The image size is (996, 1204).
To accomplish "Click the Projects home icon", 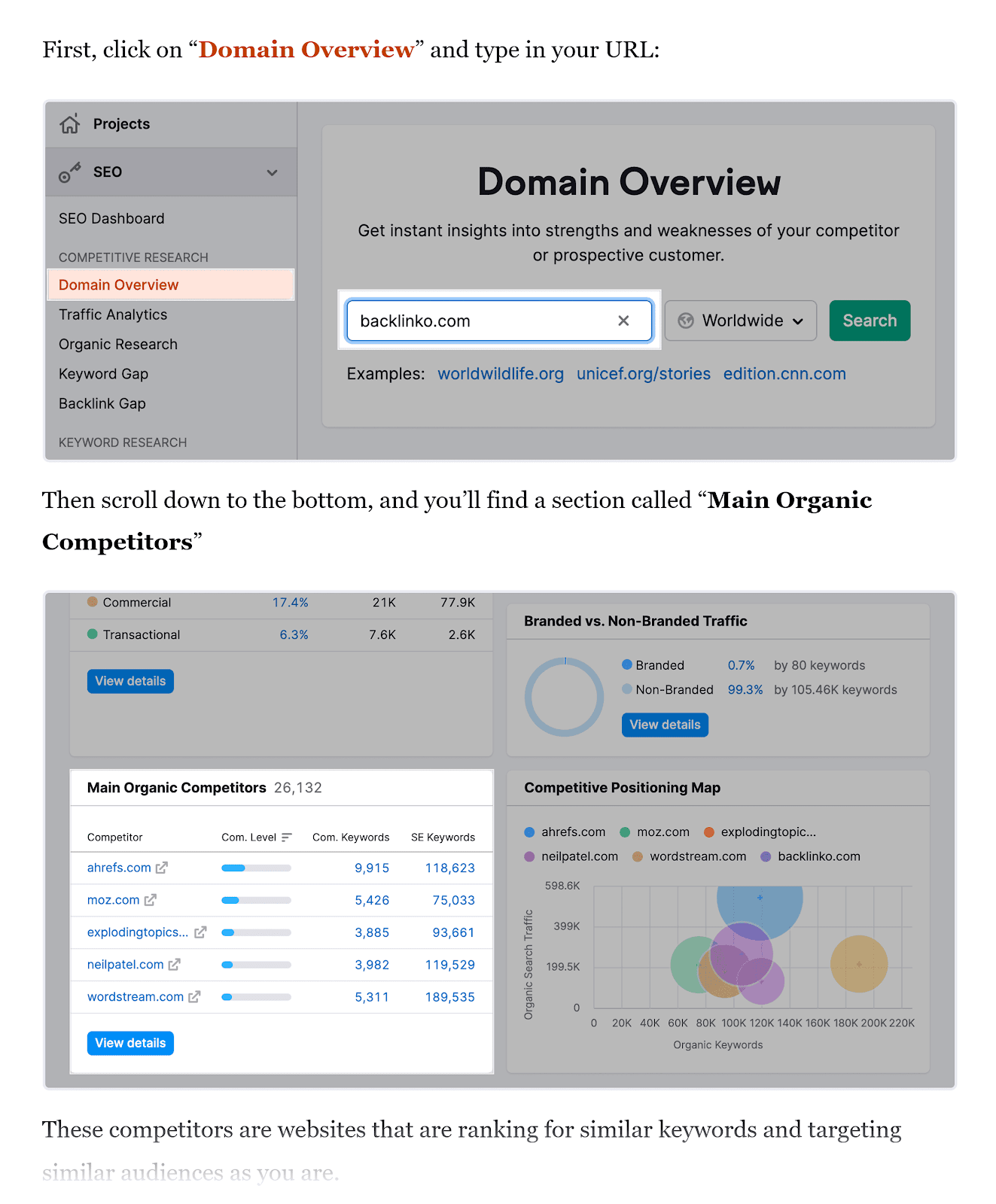I will pos(70,124).
